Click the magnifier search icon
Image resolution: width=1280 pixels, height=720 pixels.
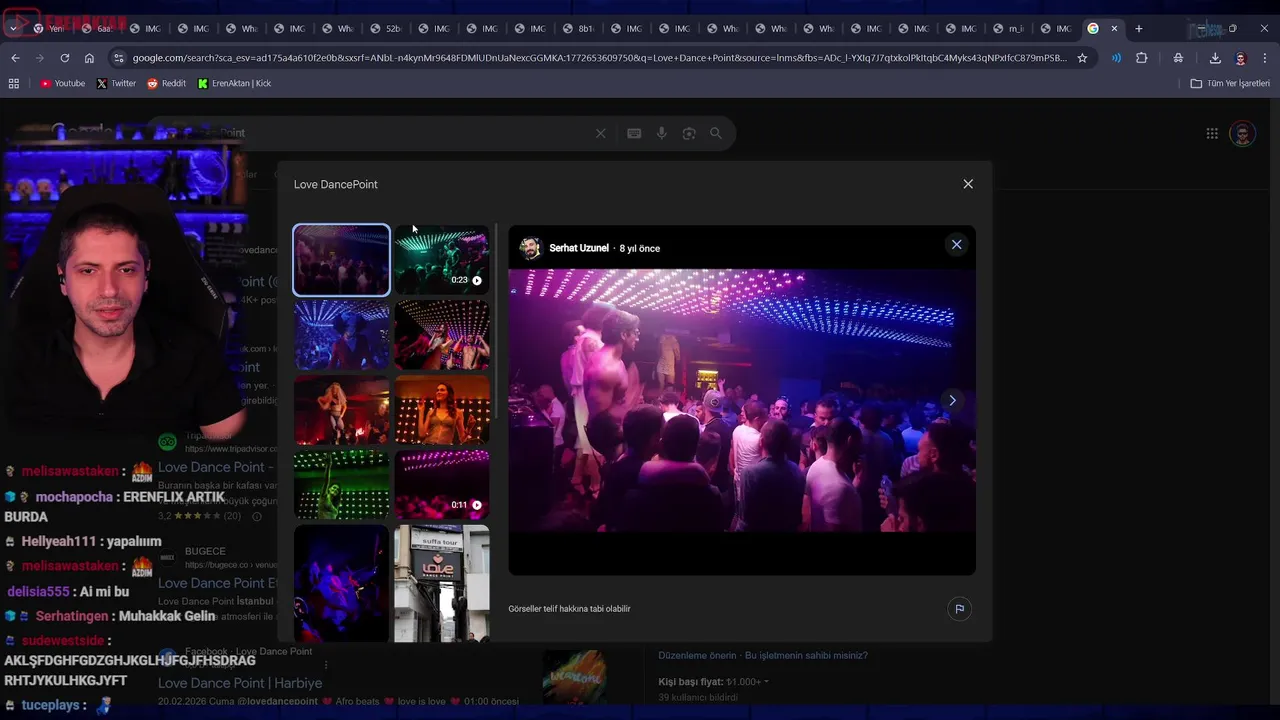coord(716,133)
